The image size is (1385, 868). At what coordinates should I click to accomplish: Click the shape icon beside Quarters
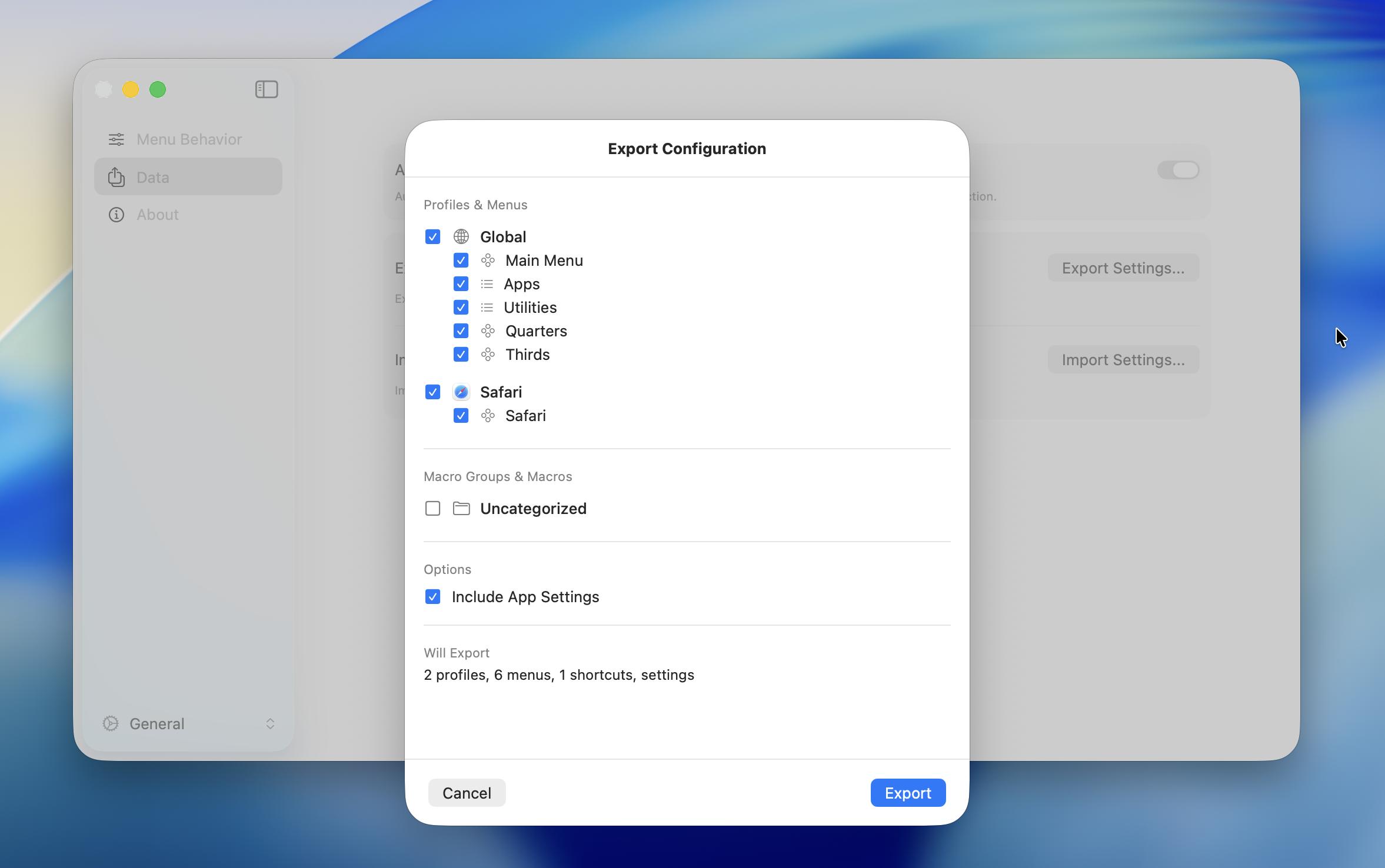[488, 330]
